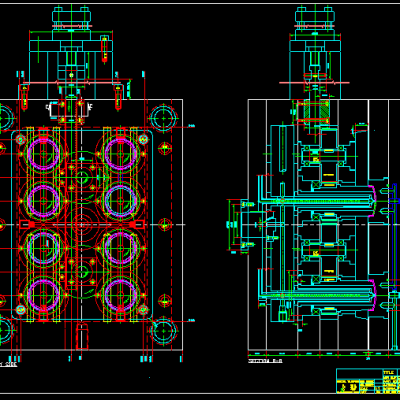Select the top-right magenta cavity ring
This screenshot has width=400, height=400.
click(x=121, y=154)
